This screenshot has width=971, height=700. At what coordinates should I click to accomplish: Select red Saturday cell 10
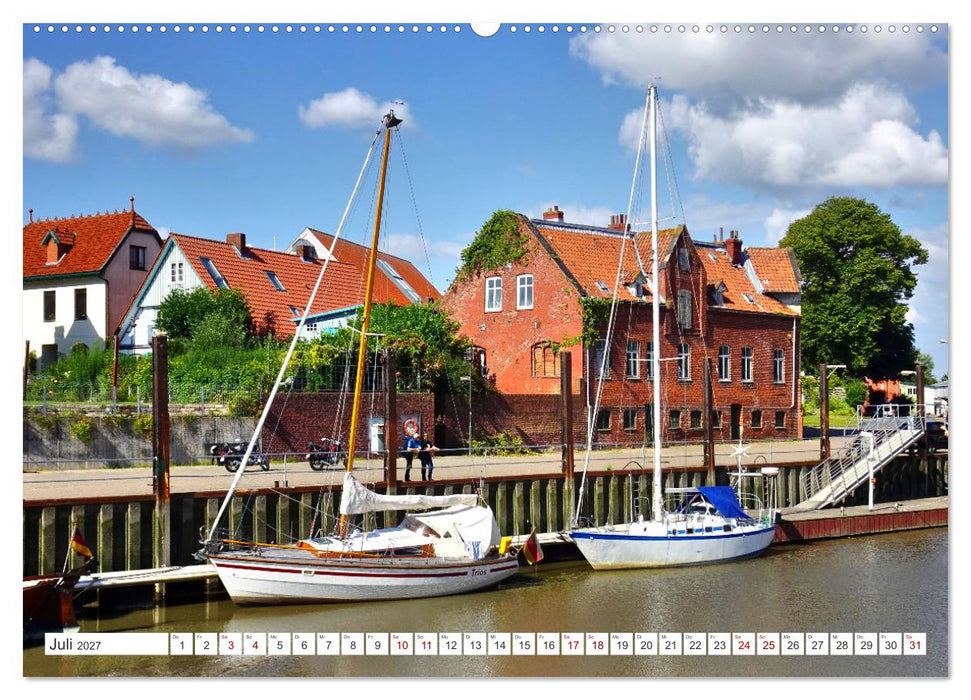pyautogui.click(x=401, y=644)
